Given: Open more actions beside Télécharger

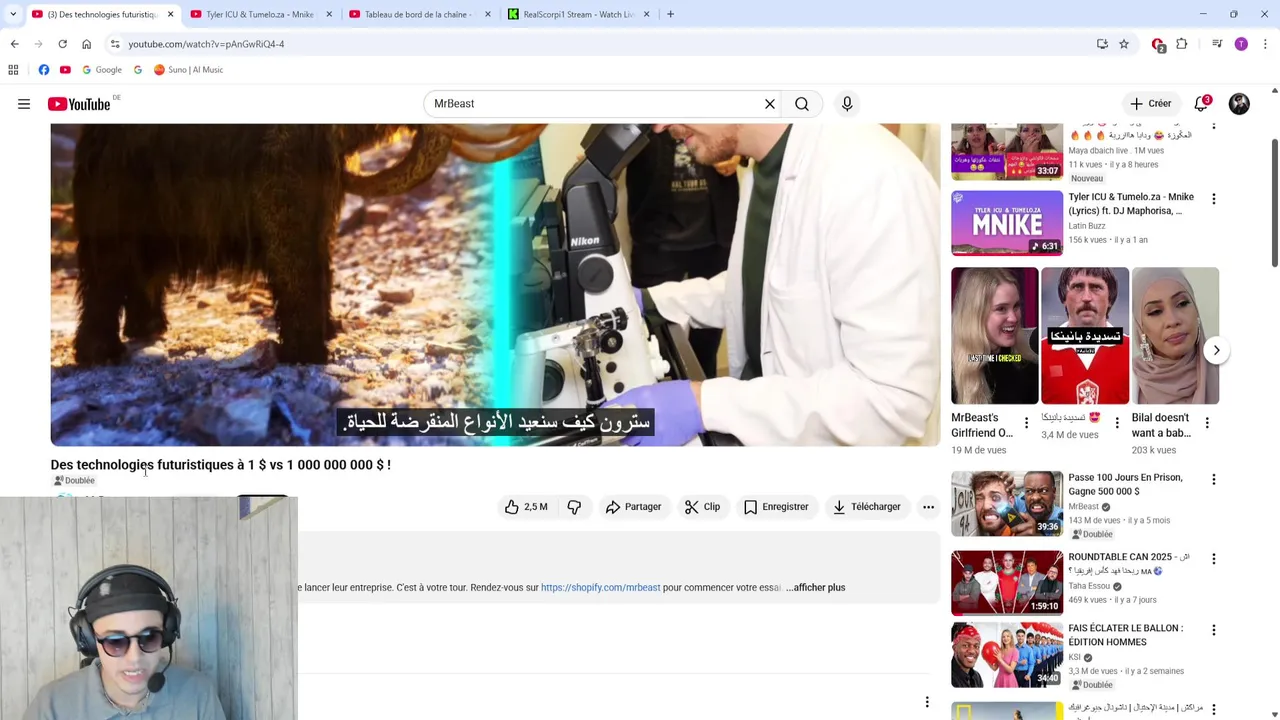Looking at the screenshot, I should point(928,507).
